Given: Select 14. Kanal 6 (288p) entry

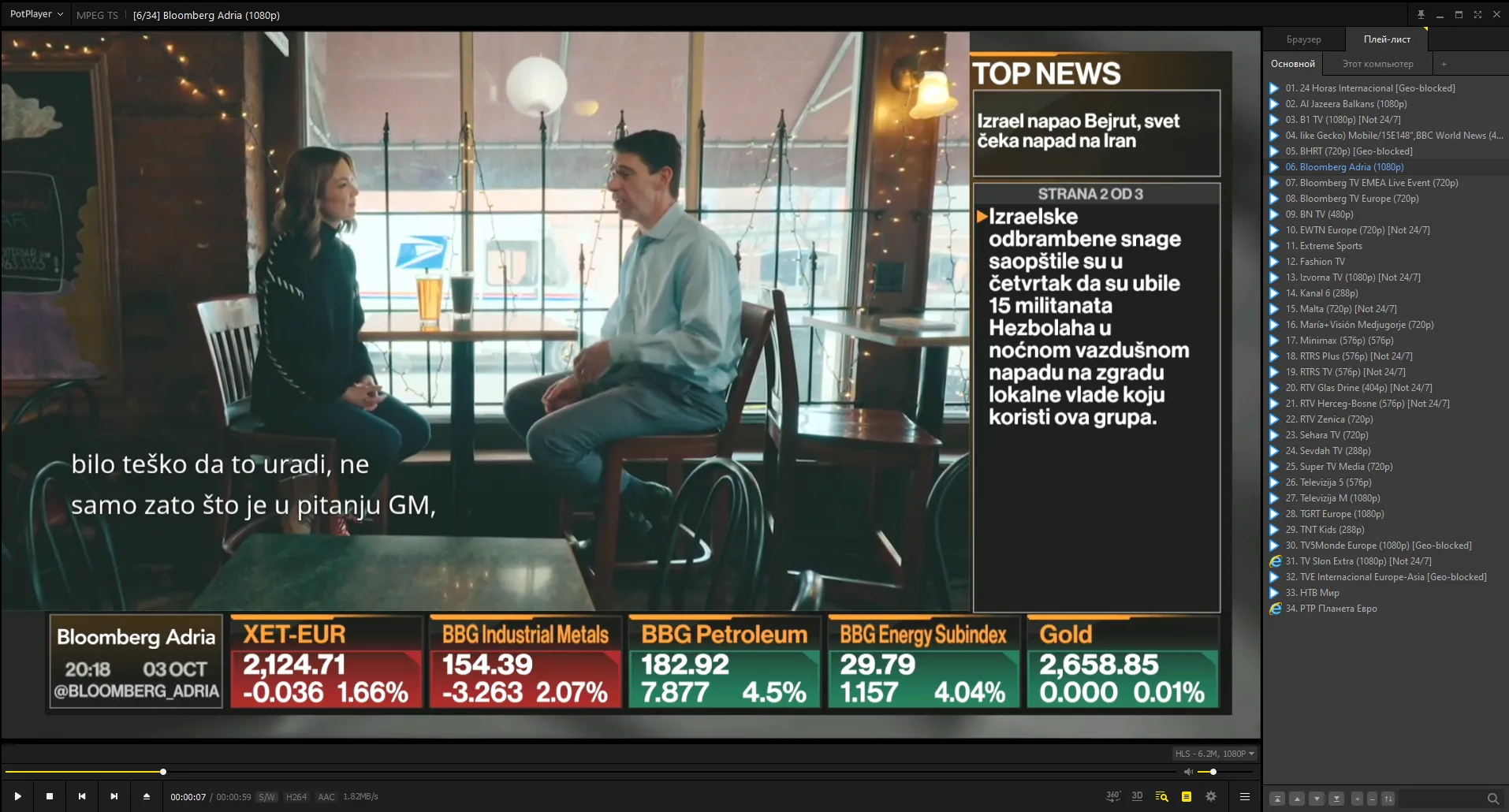Looking at the screenshot, I should [x=1388, y=293].
